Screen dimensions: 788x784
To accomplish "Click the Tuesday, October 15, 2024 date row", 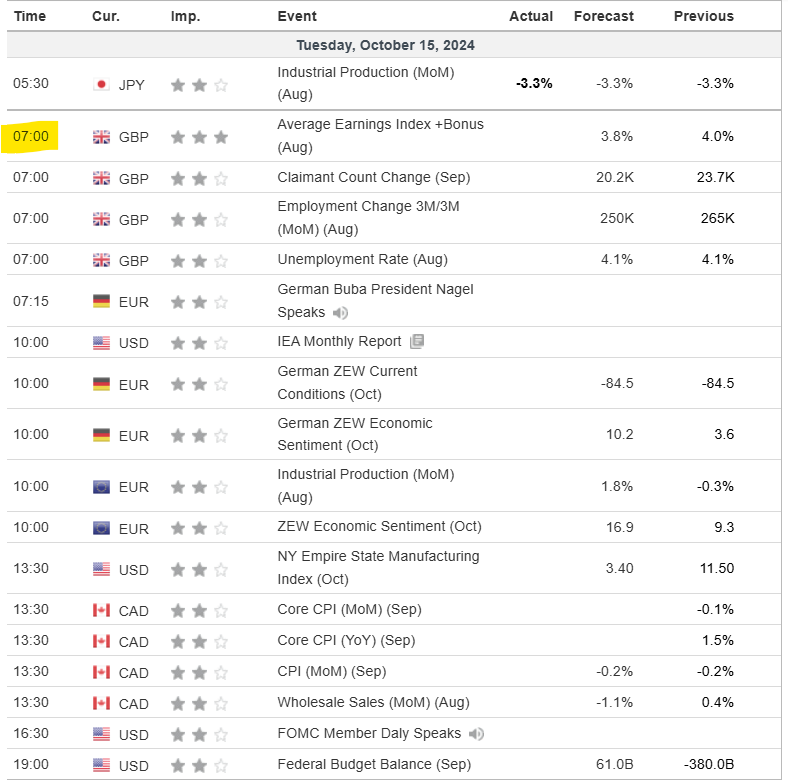I will click(x=385, y=45).
